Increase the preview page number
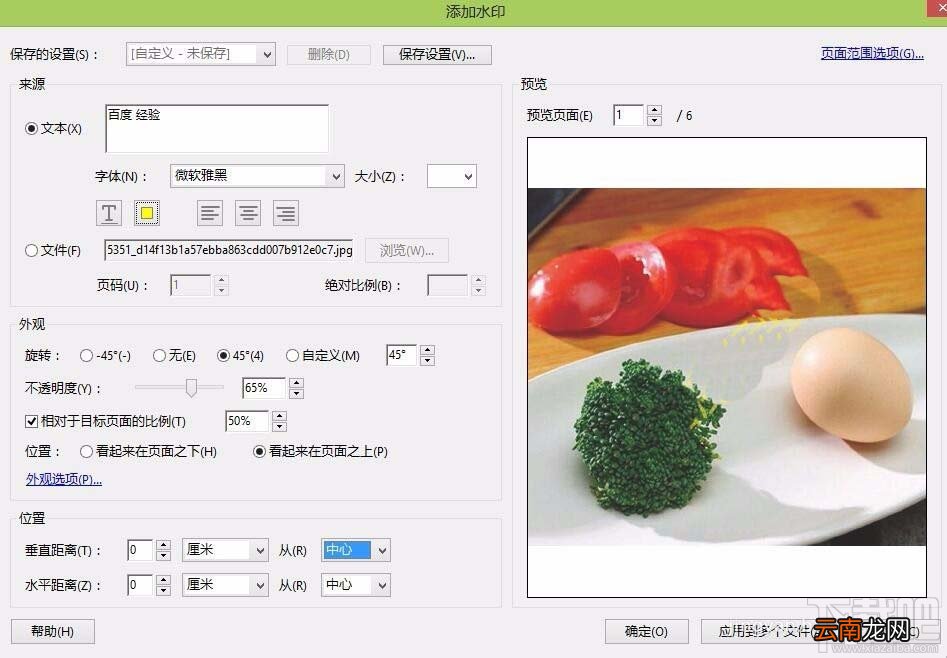The width and height of the screenshot is (947, 658). pos(654,110)
